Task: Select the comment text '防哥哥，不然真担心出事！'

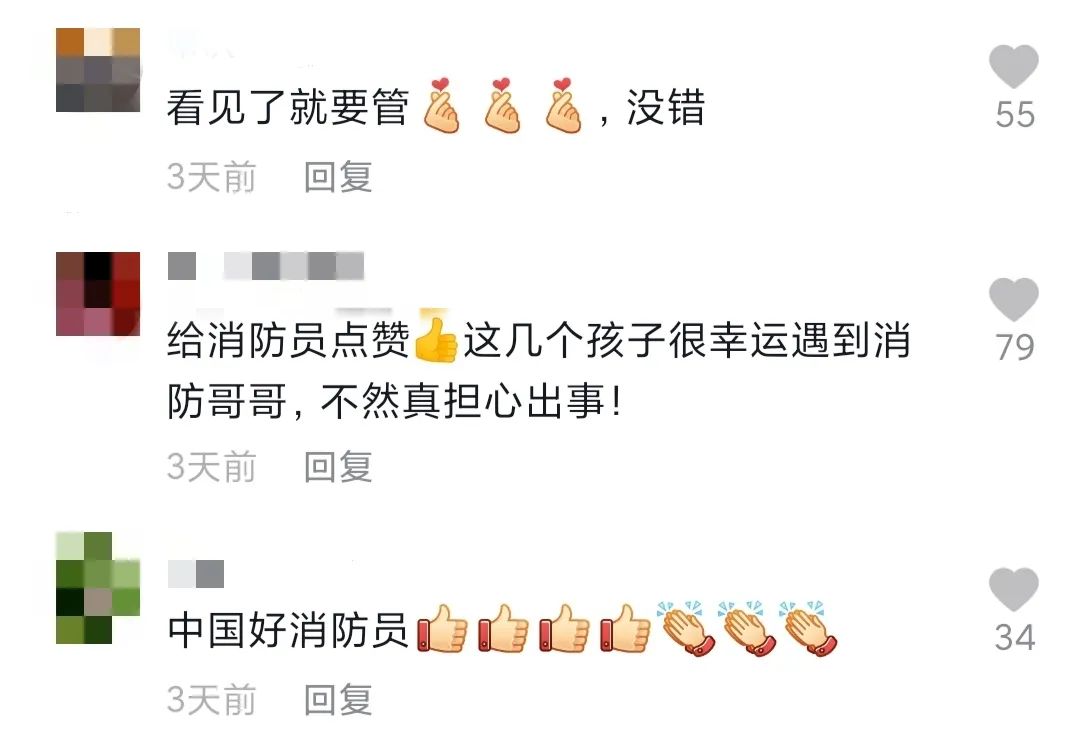Action: tap(395, 401)
